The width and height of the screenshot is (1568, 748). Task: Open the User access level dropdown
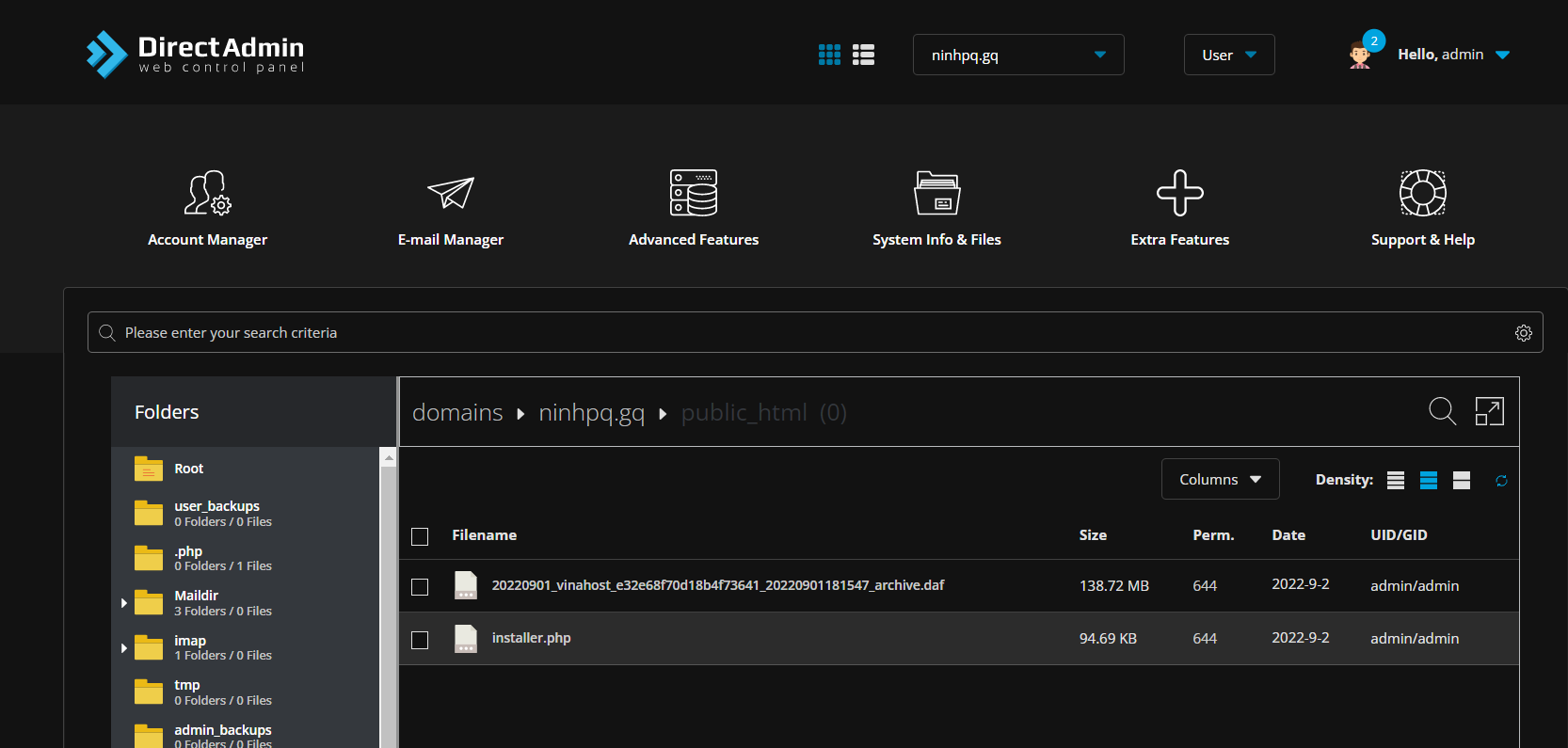(1228, 55)
